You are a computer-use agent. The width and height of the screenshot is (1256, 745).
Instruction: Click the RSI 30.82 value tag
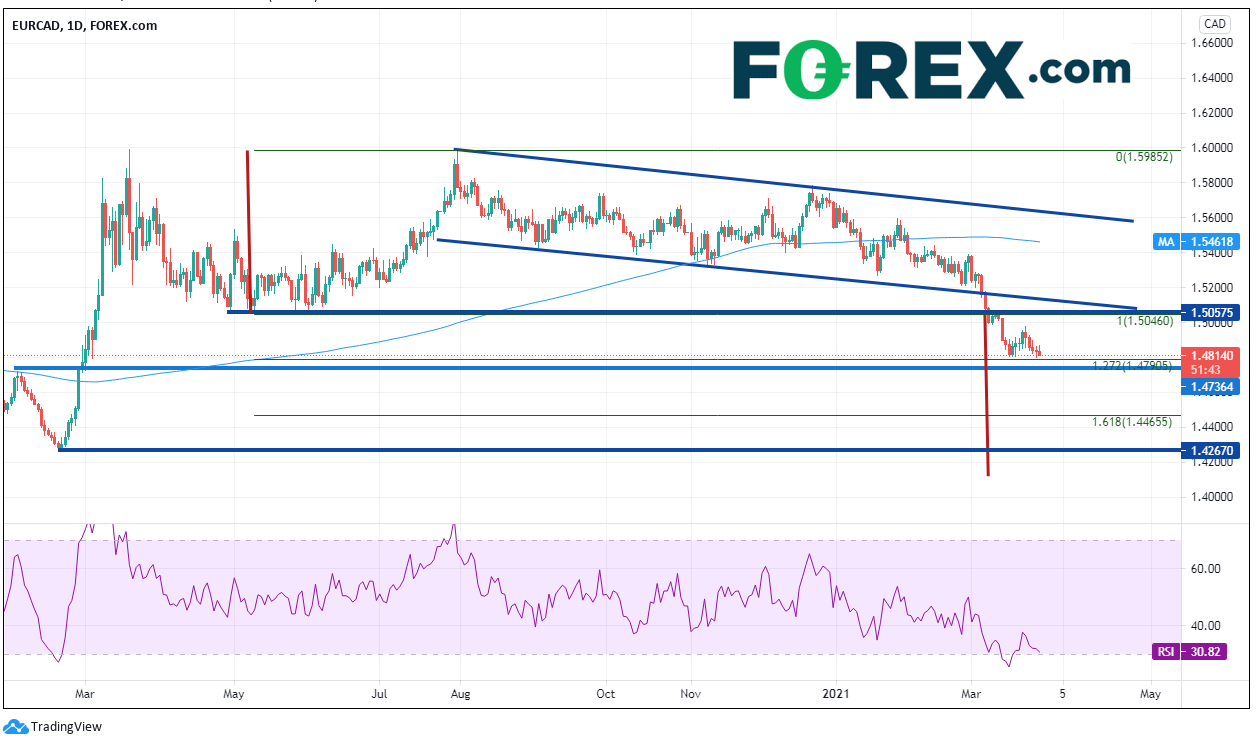tap(1211, 651)
